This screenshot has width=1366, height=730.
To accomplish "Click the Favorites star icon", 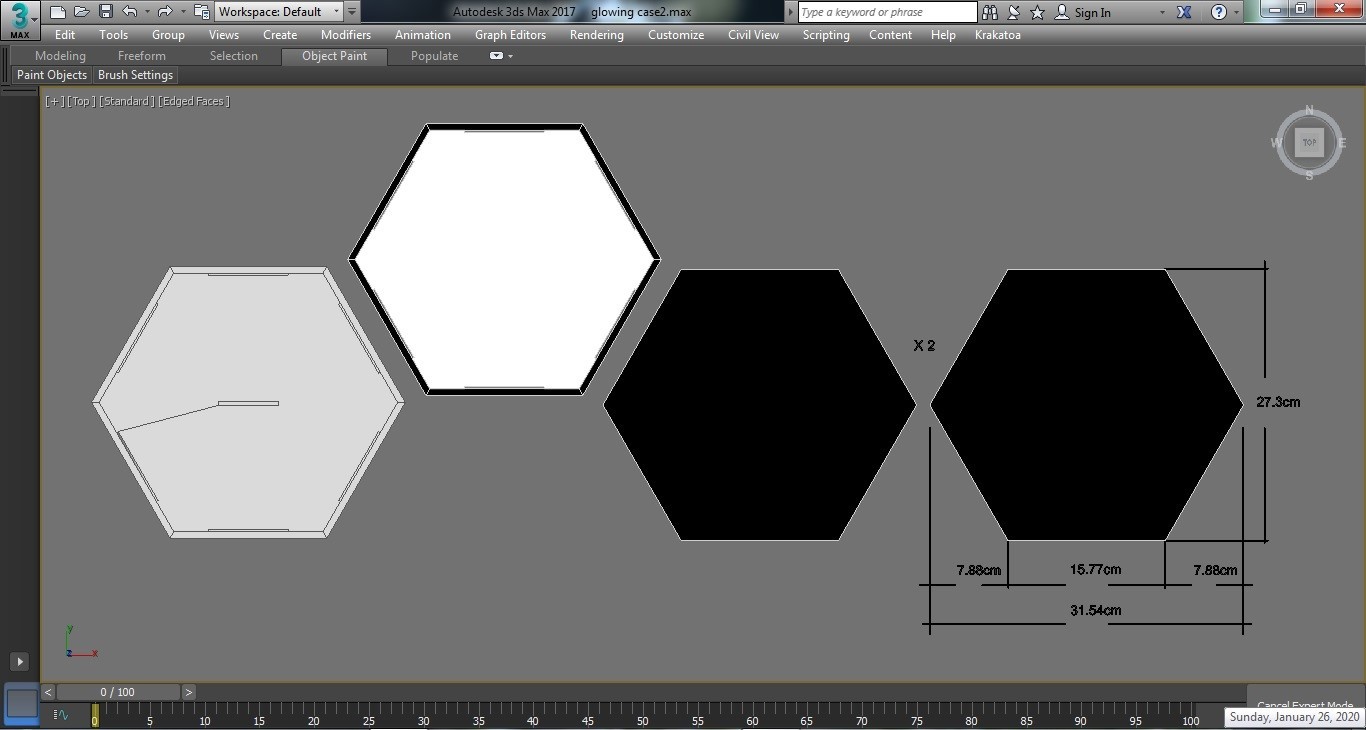I will [1037, 12].
